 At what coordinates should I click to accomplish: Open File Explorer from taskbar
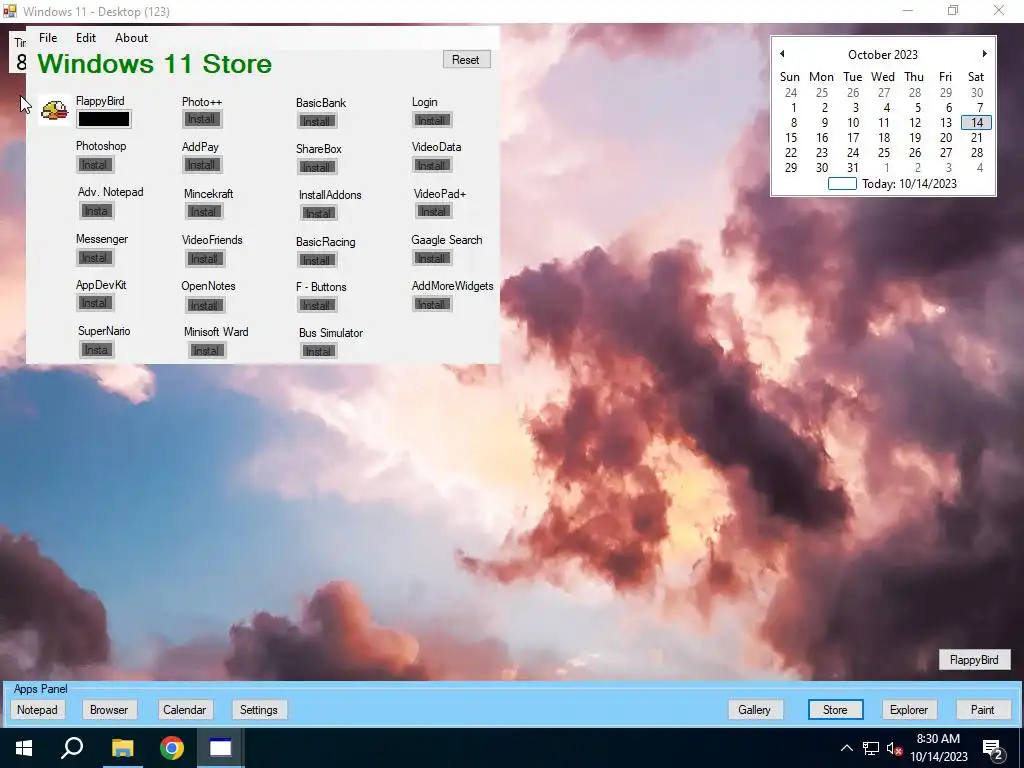122,748
